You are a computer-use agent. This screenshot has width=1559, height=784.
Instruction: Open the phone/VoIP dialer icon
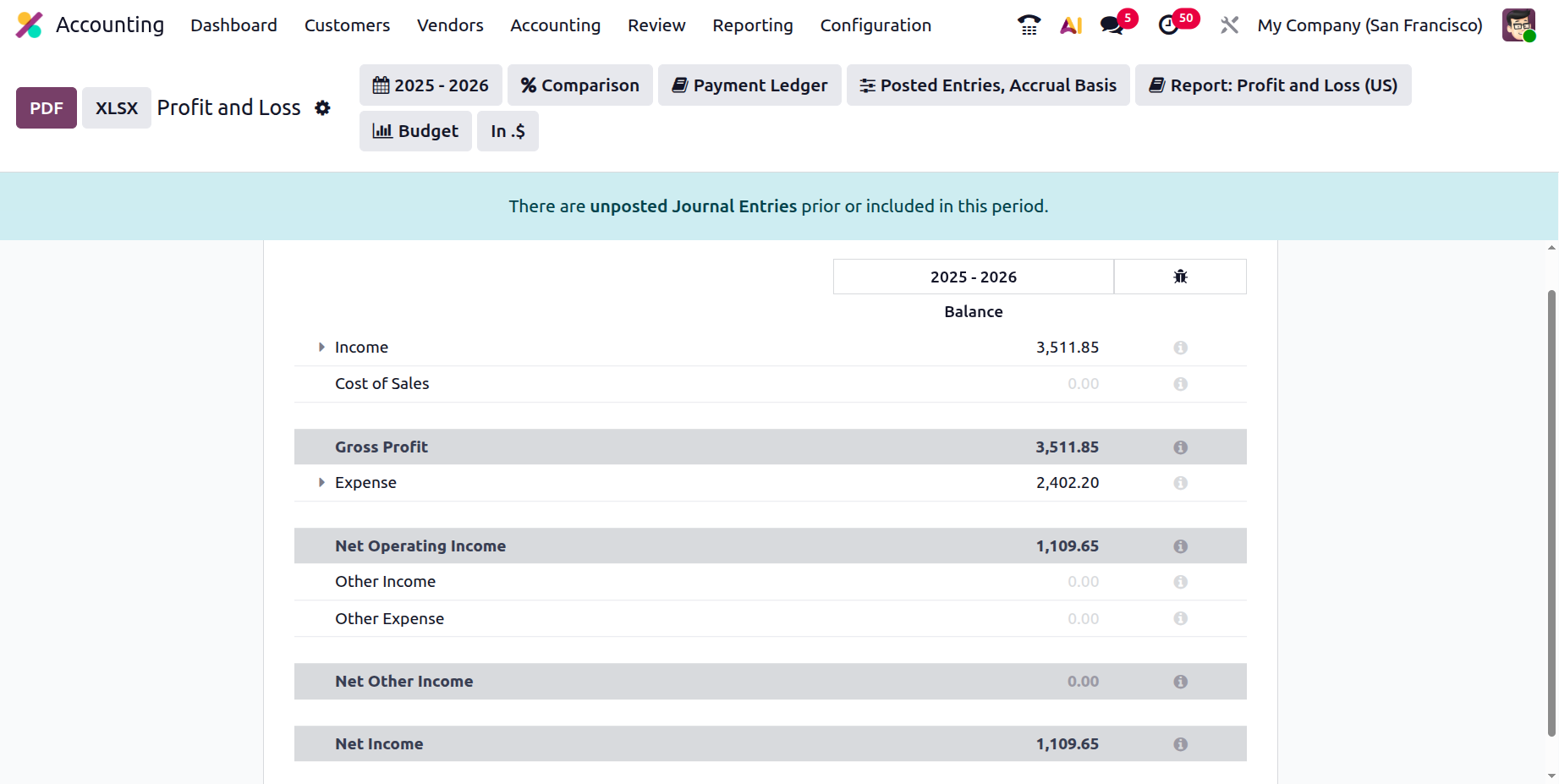click(x=1029, y=25)
